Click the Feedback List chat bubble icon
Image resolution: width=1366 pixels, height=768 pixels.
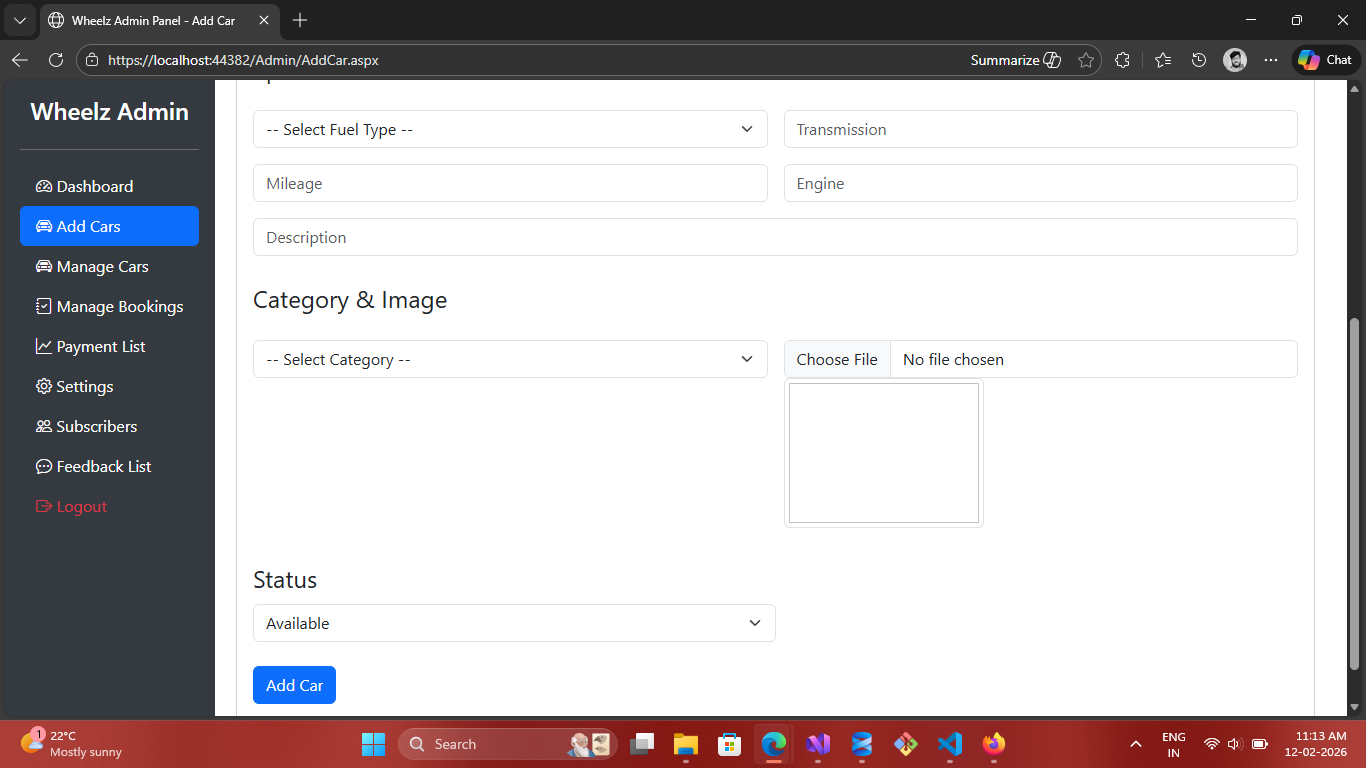click(x=43, y=467)
